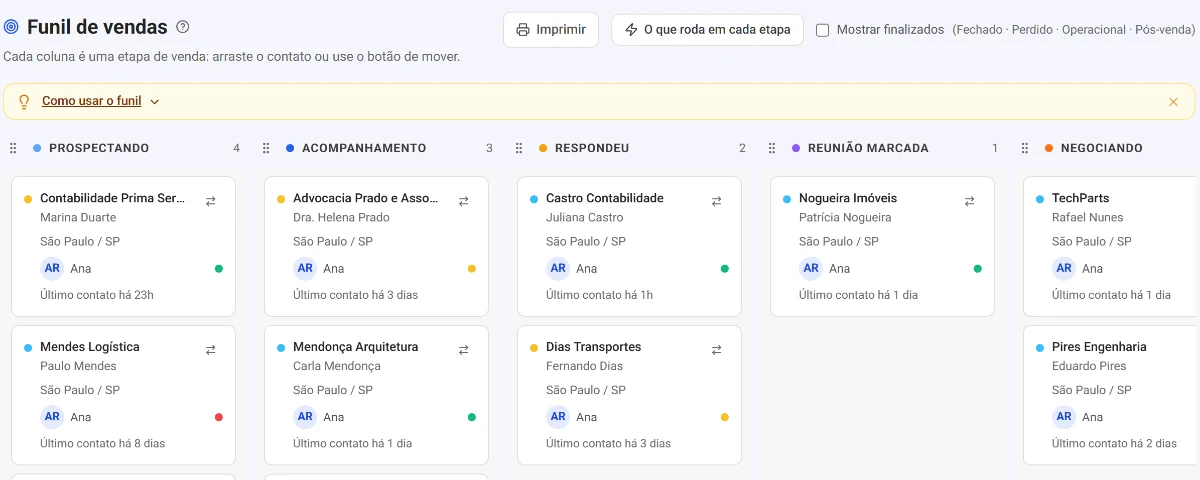Click contact name Juliana Castro
Viewport: 1200px width, 480px height.
tap(585, 217)
